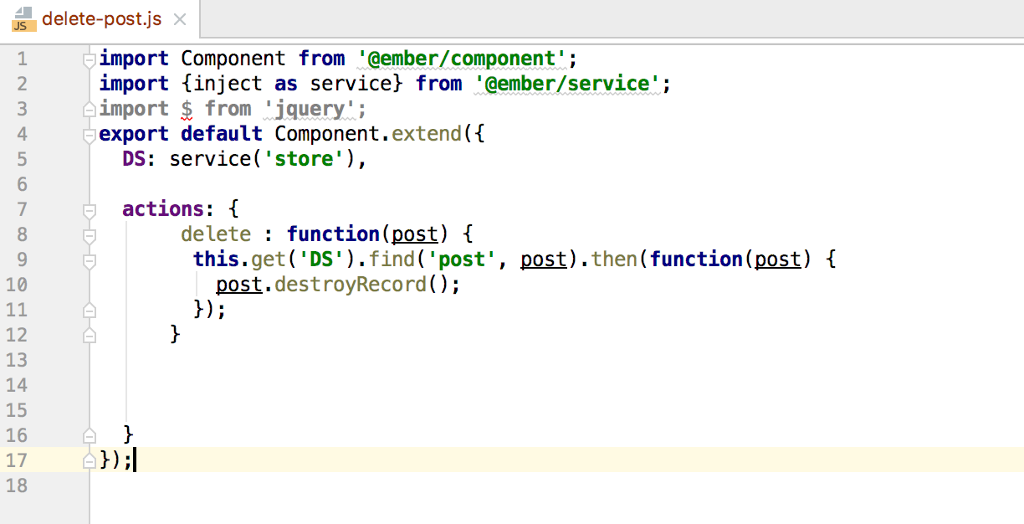The height and width of the screenshot is (524, 1024).
Task: Click the '@ember/service' import path
Action: point(567,84)
